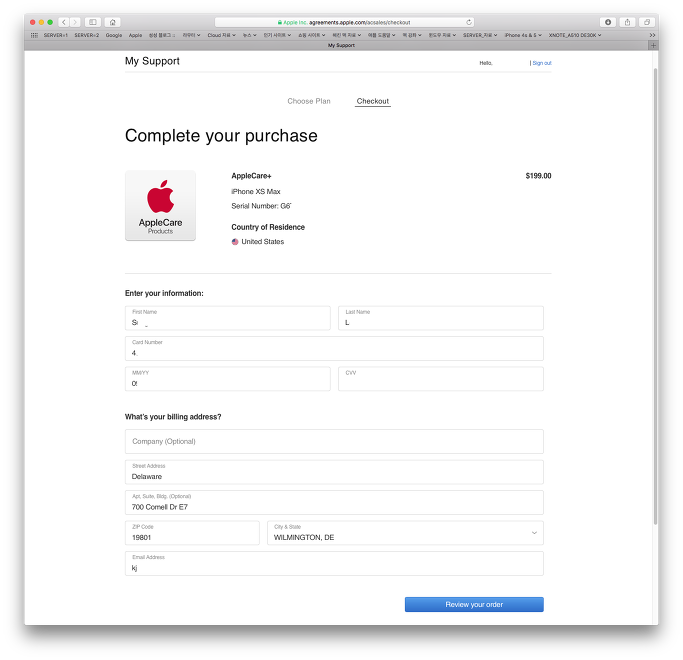Screen dimensions: 683x660
Task: Select the My Support browser tab
Action: pos(341,45)
